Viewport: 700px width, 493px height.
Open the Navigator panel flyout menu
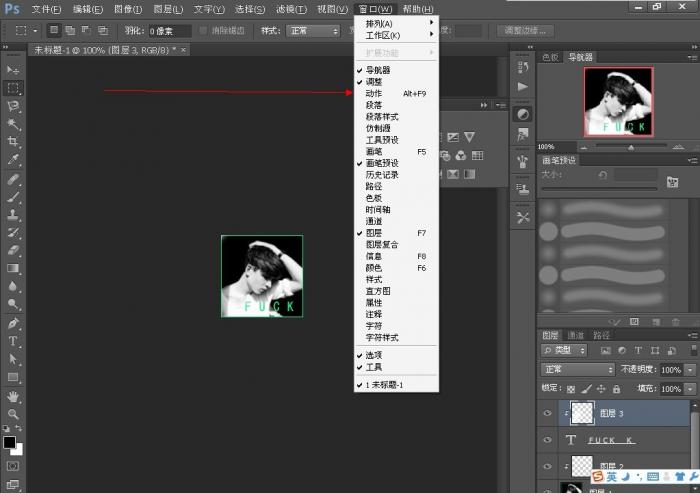pos(692,57)
